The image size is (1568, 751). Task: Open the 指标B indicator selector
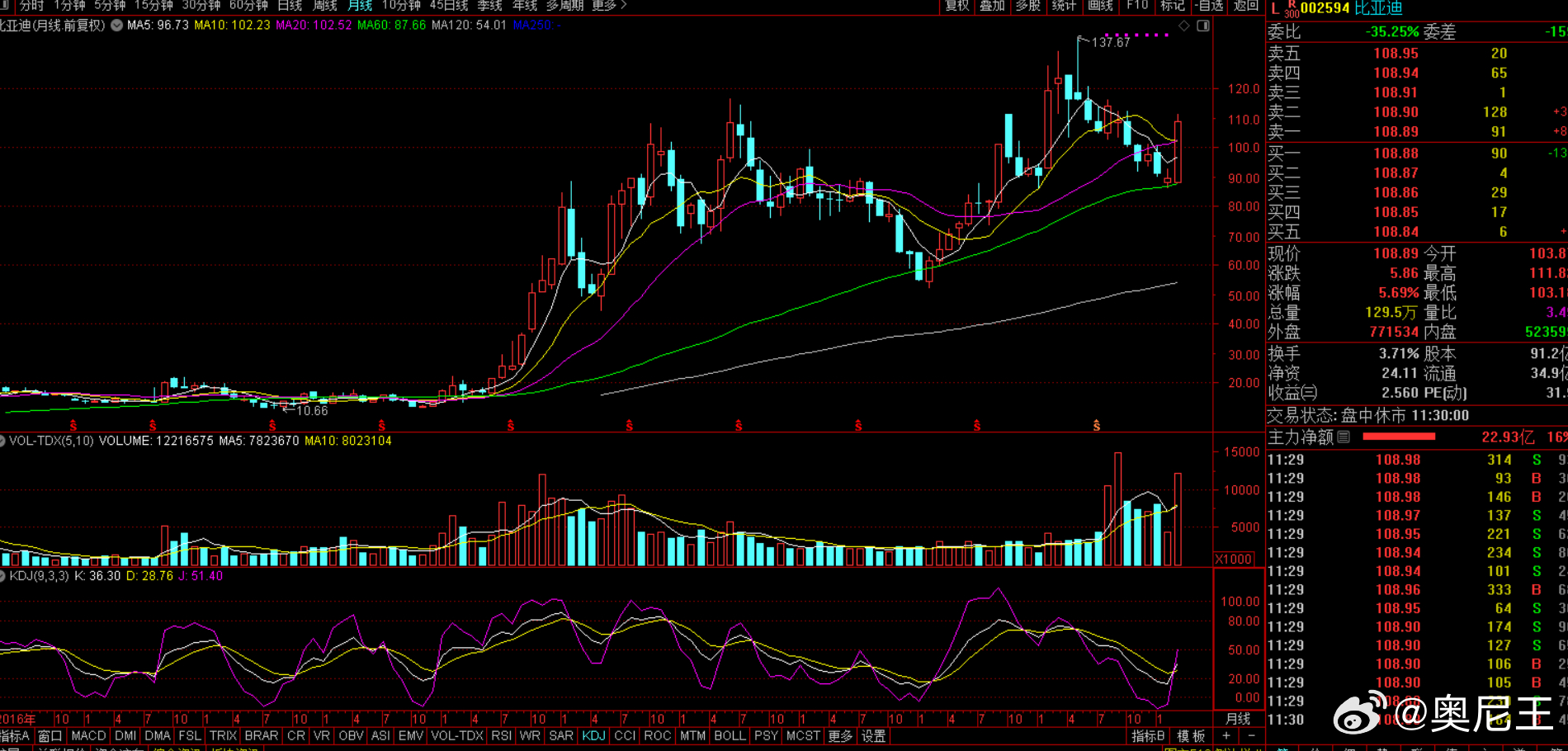1148,735
